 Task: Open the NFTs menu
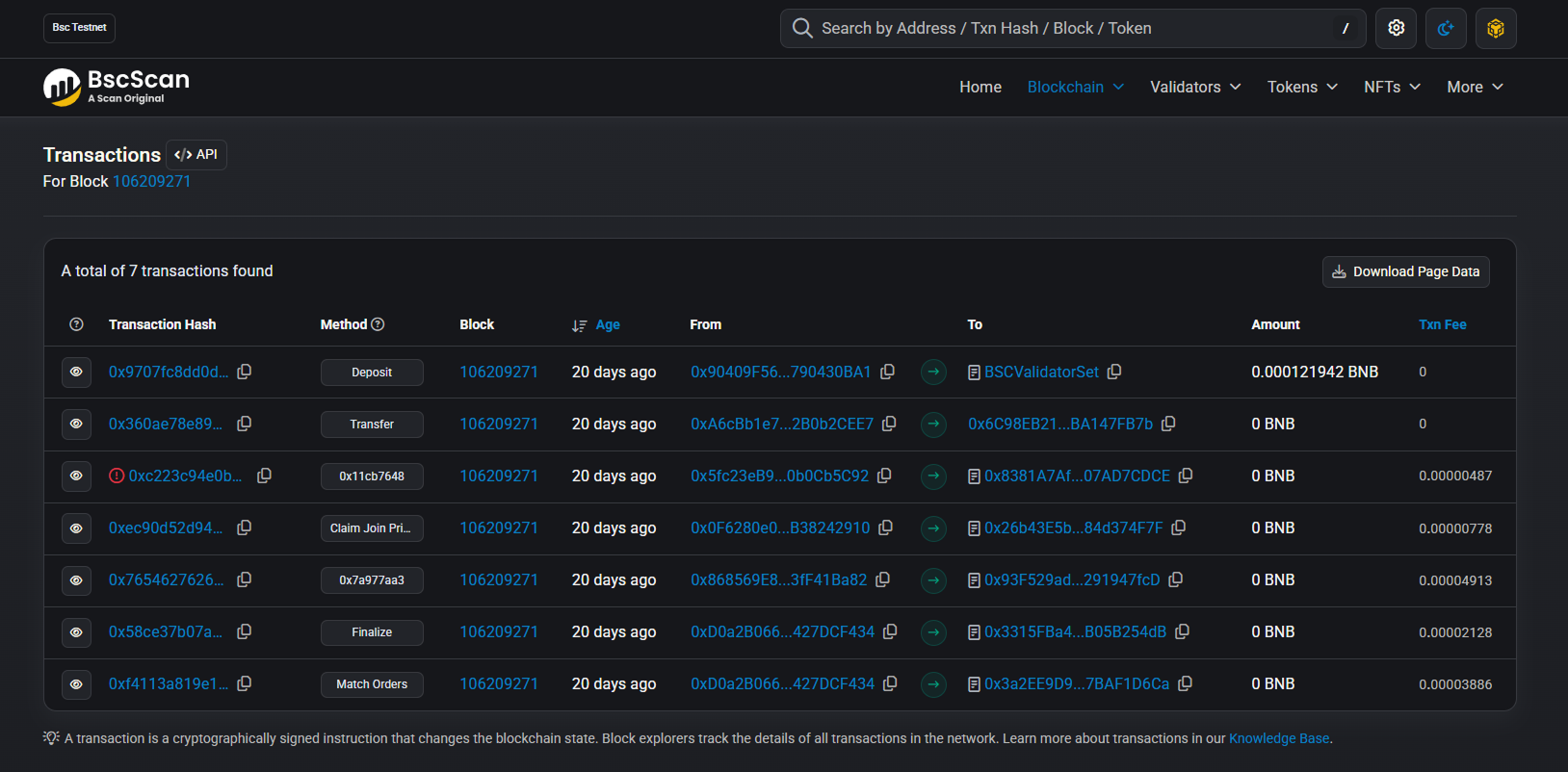1392,87
